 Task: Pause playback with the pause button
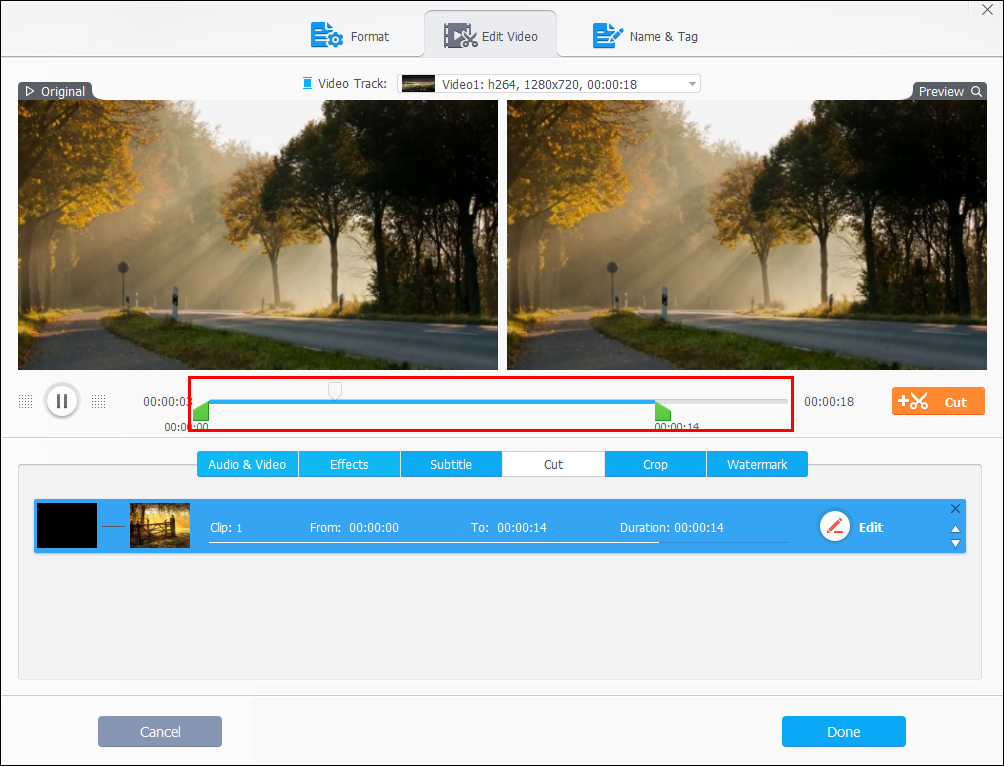click(x=62, y=402)
